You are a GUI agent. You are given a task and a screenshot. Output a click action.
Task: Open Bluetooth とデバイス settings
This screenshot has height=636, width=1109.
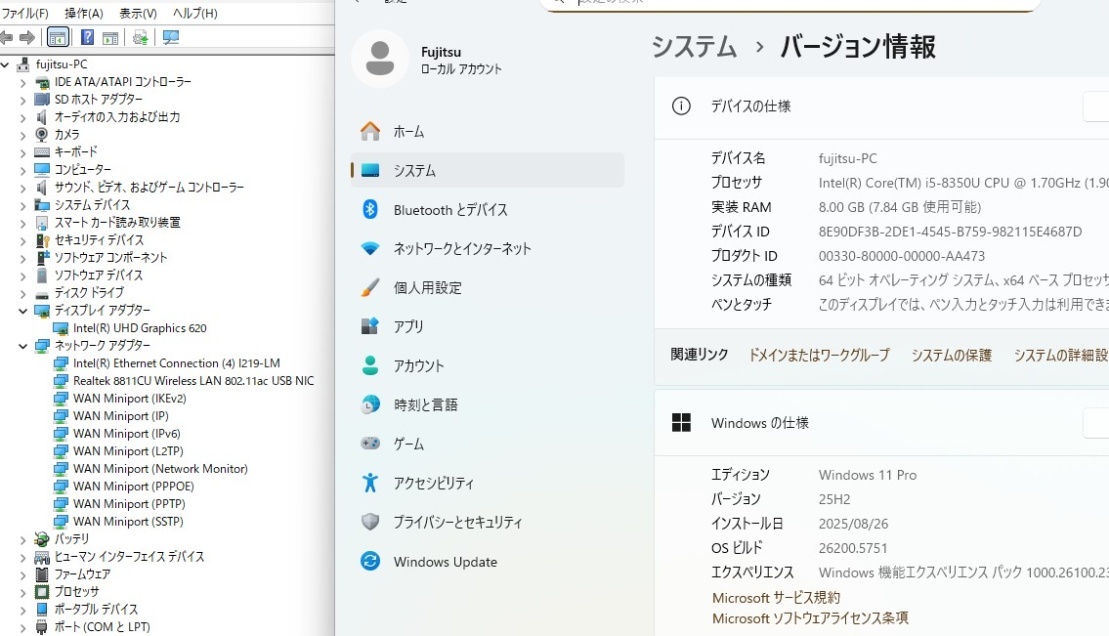[450, 210]
